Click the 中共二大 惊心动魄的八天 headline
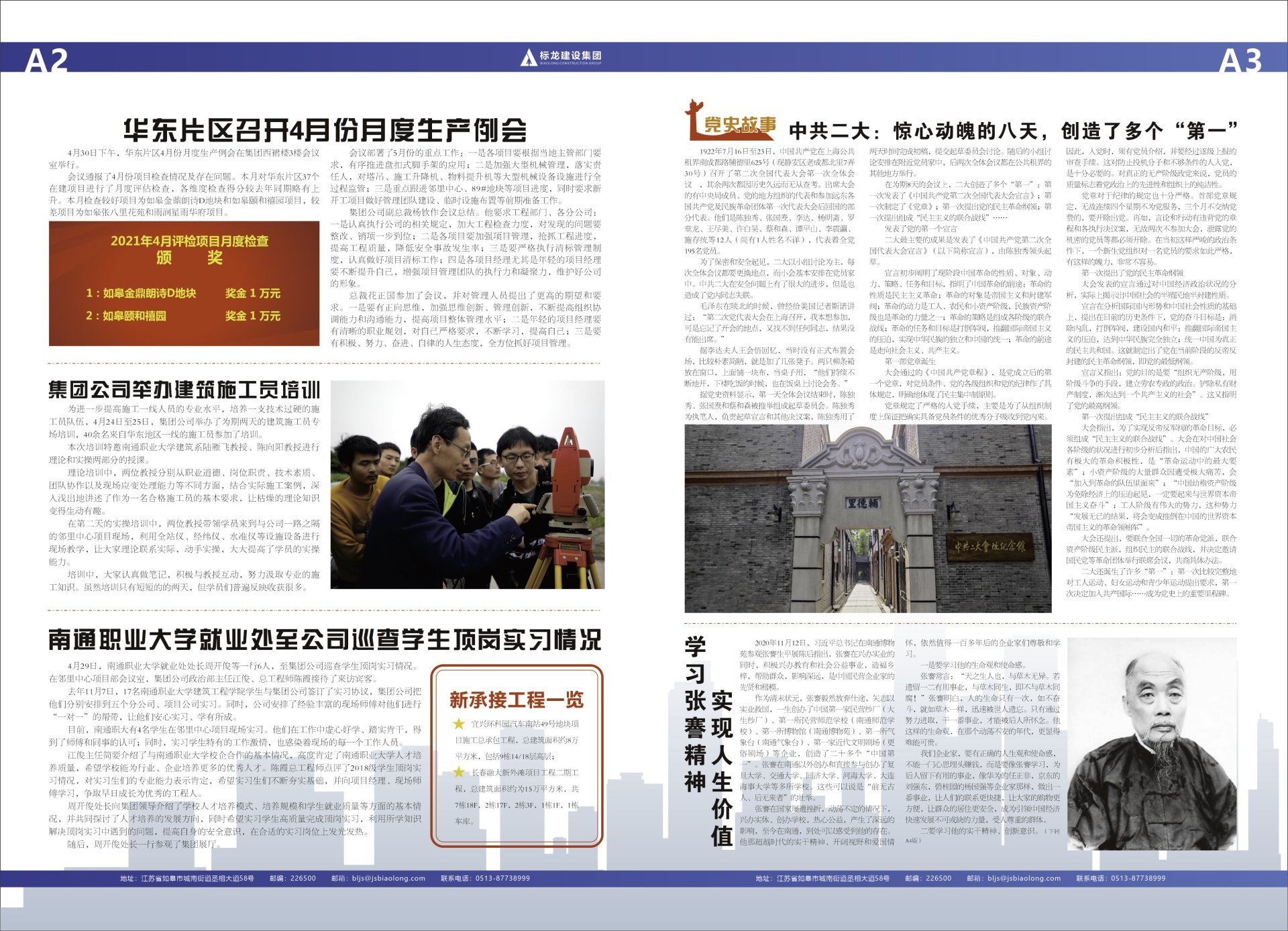Screen dimensions: 1288x931 [x=1013, y=129]
